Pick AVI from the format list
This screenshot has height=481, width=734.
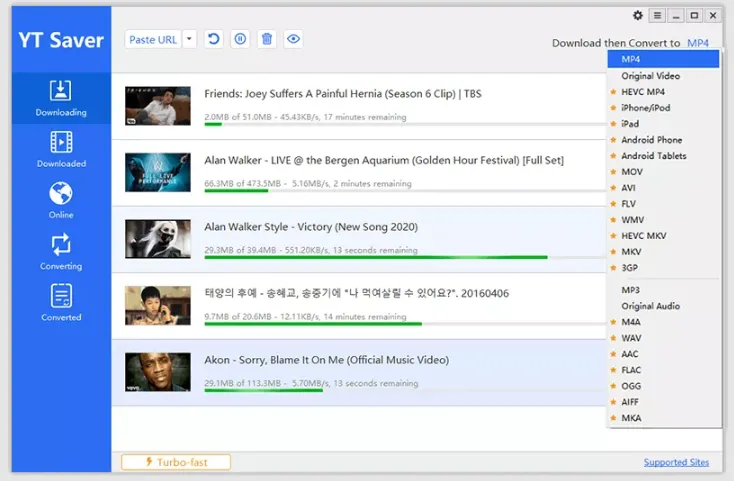[x=663, y=188]
